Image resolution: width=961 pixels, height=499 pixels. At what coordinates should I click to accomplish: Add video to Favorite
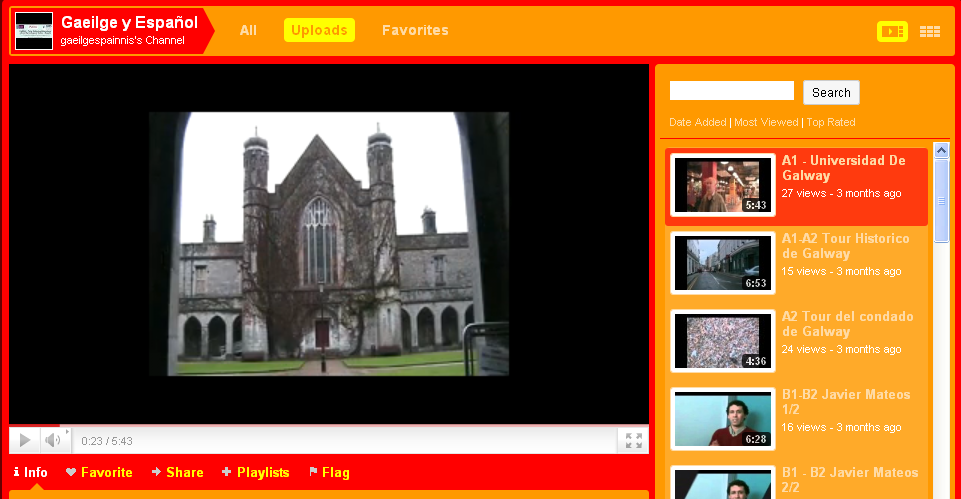[x=99, y=472]
